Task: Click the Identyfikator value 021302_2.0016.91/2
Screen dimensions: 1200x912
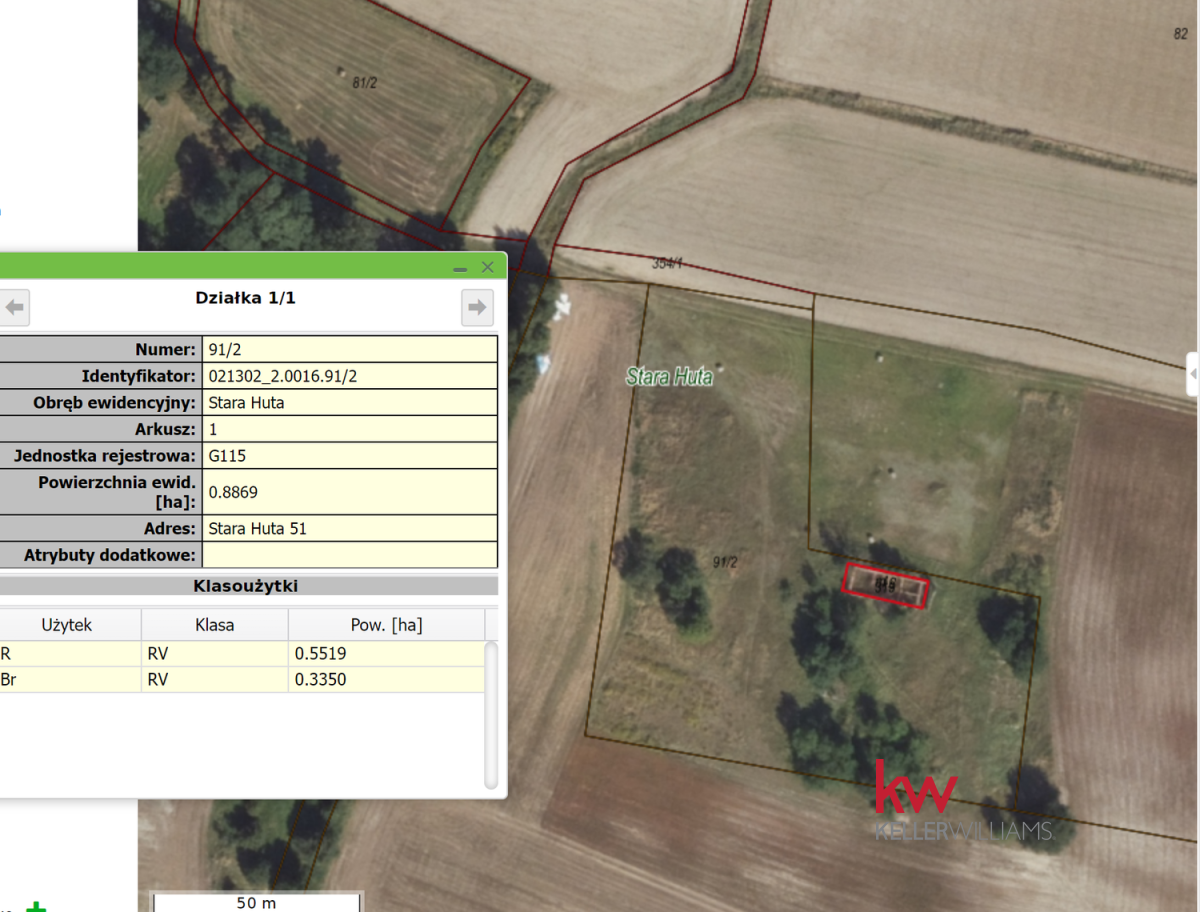Action: (x=283, y=376)
